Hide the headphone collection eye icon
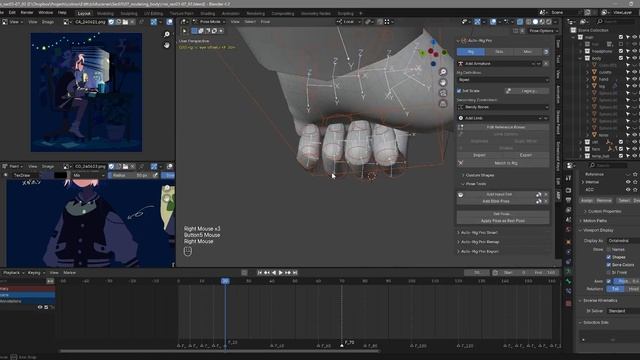Image resolution: width=640 pixels, height=360 pixels. coord(635,51)
